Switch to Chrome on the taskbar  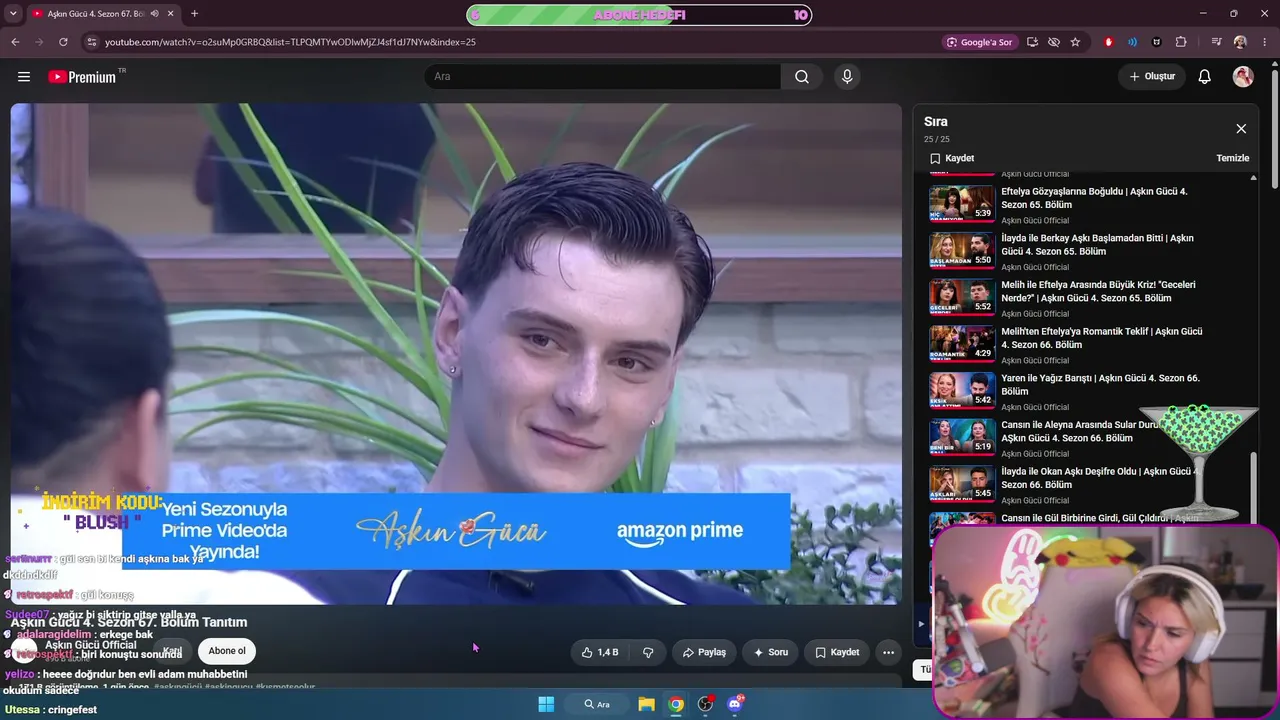coord(676,704)
